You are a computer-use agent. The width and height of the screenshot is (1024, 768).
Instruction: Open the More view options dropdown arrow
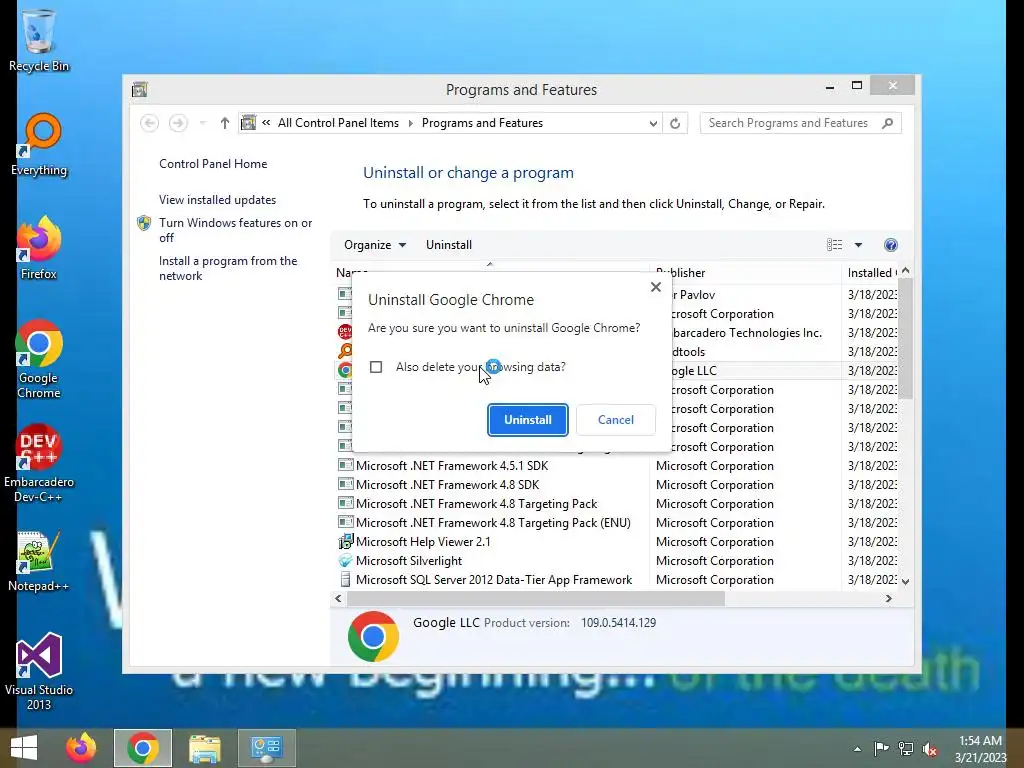coord(858,245)
